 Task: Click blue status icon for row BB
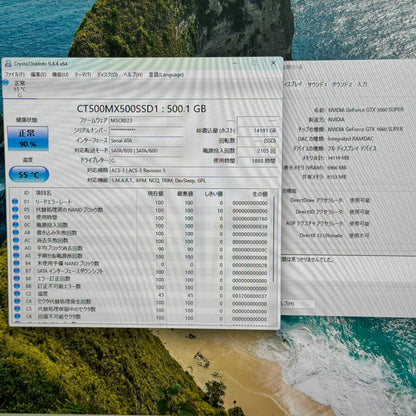click(17, 286)
